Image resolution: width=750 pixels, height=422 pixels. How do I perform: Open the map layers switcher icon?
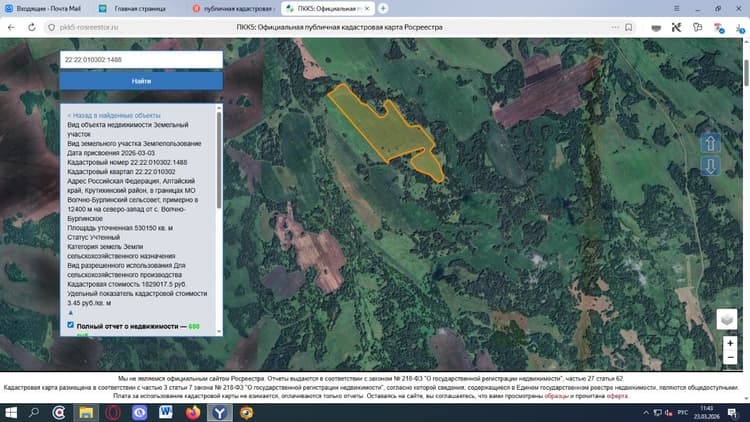point(727,319)
